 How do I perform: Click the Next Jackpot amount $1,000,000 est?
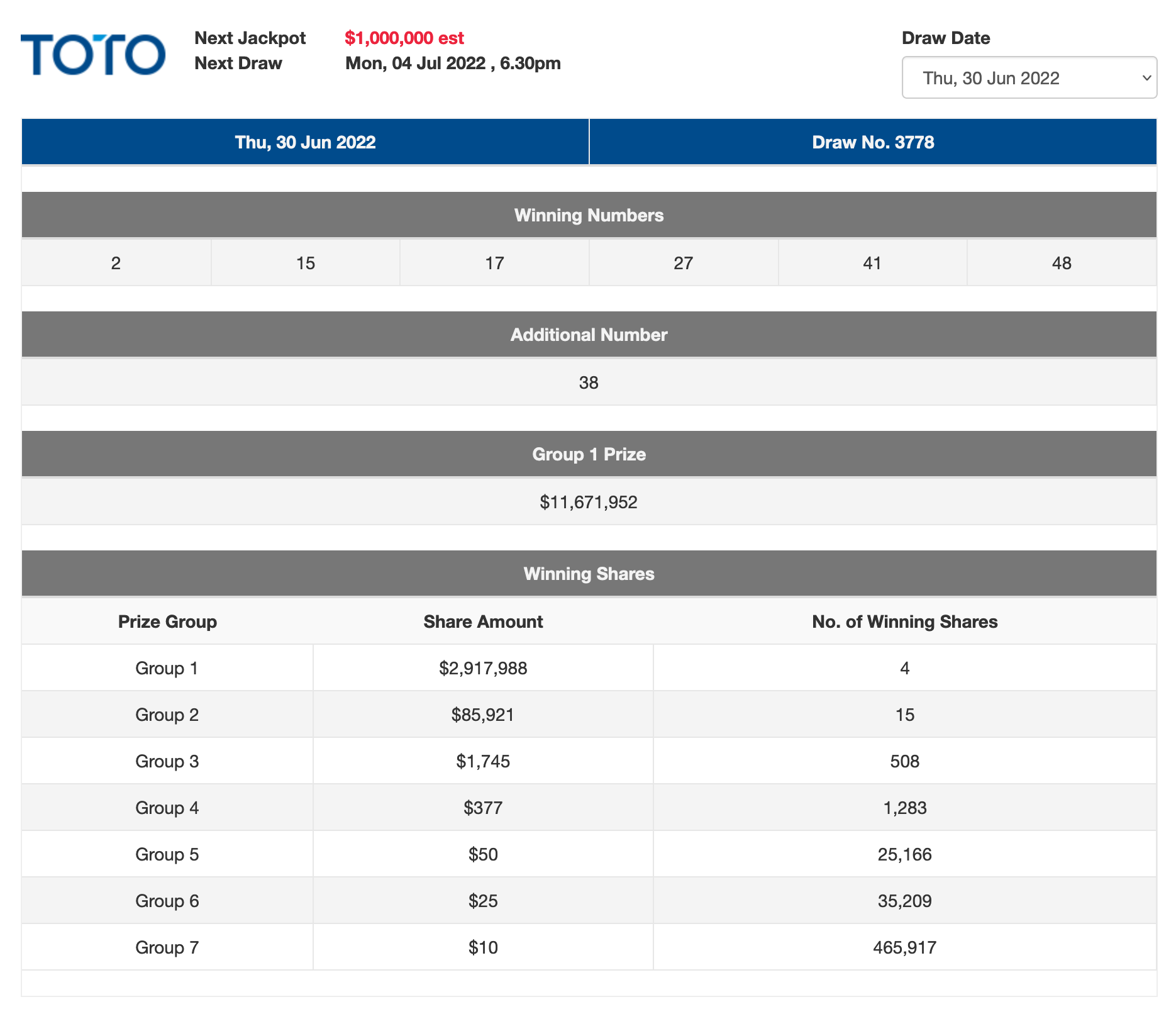tap(404, 38)
